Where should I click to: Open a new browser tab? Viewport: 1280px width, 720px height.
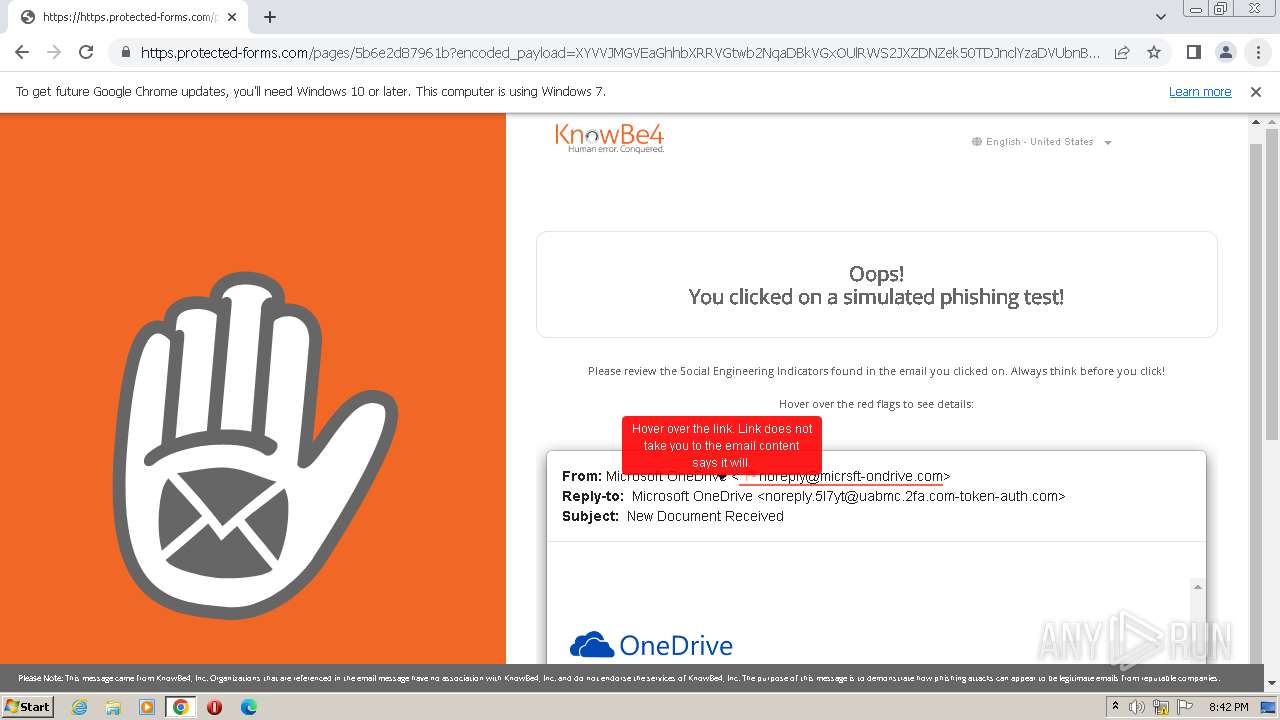270,17
